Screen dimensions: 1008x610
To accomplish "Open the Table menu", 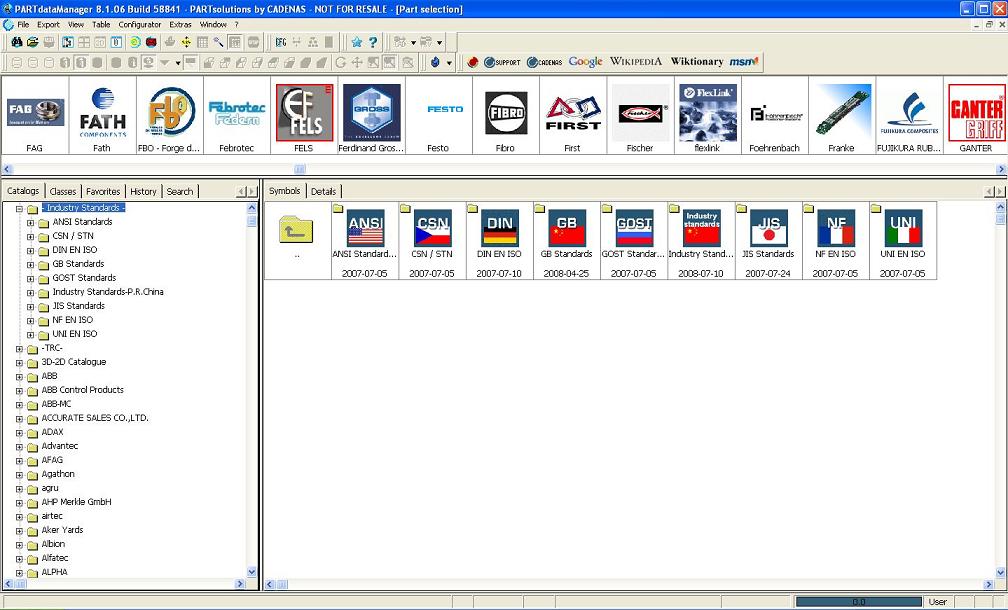I will coord(101,24).
